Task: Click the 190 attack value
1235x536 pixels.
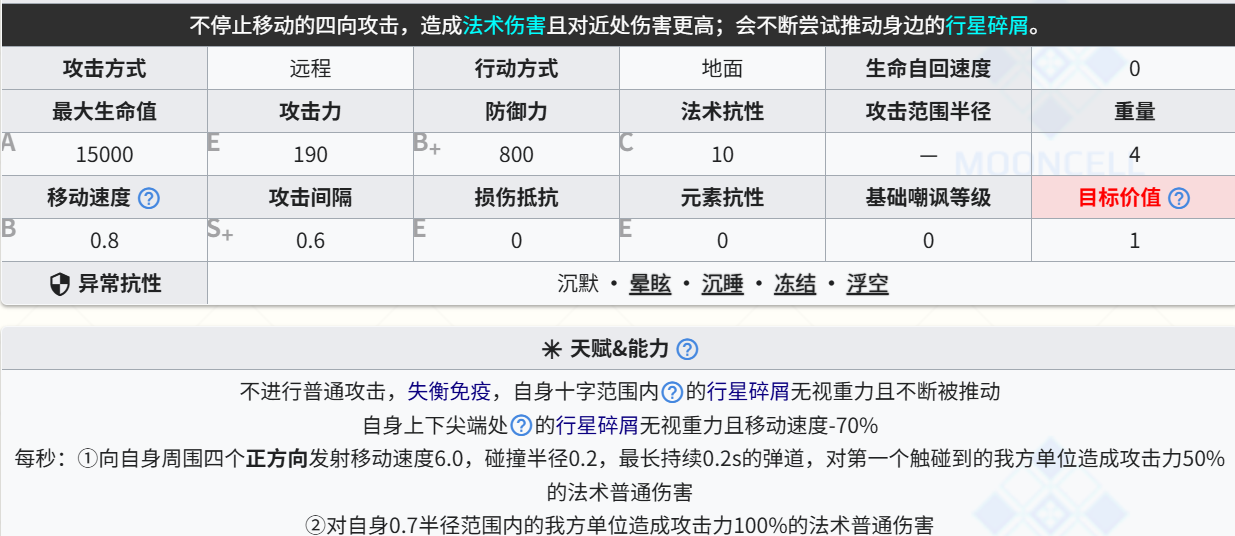Action: (x=311, y=155)
